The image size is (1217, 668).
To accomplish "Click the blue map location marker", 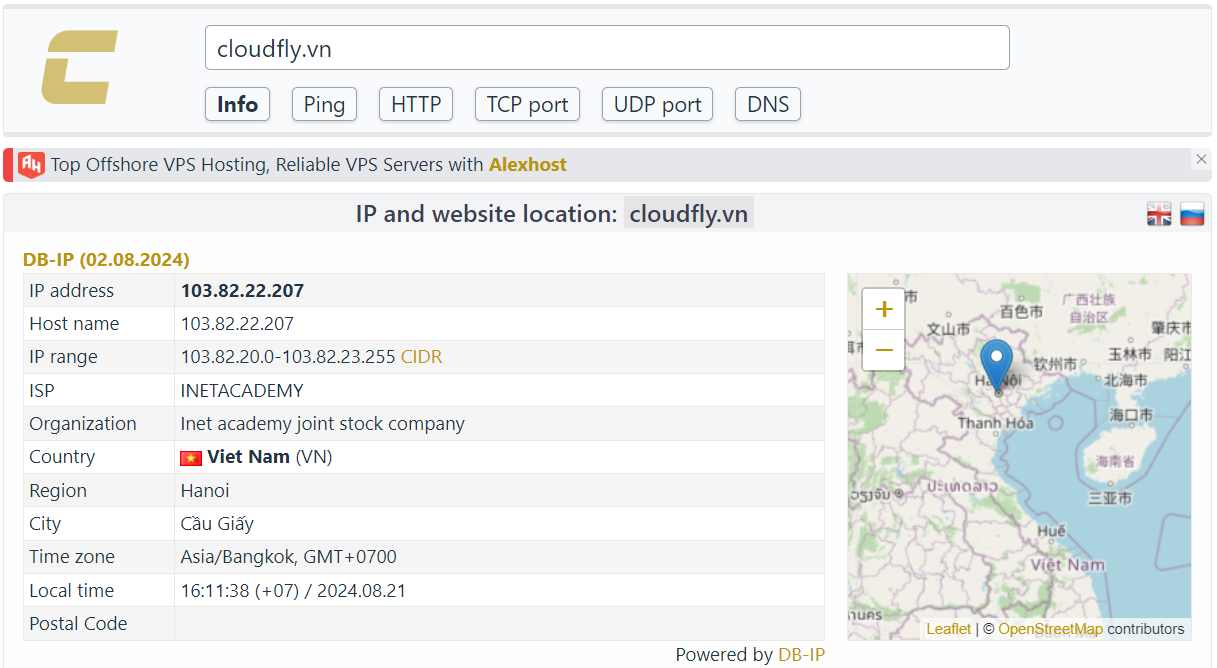I will pos(996,365).
